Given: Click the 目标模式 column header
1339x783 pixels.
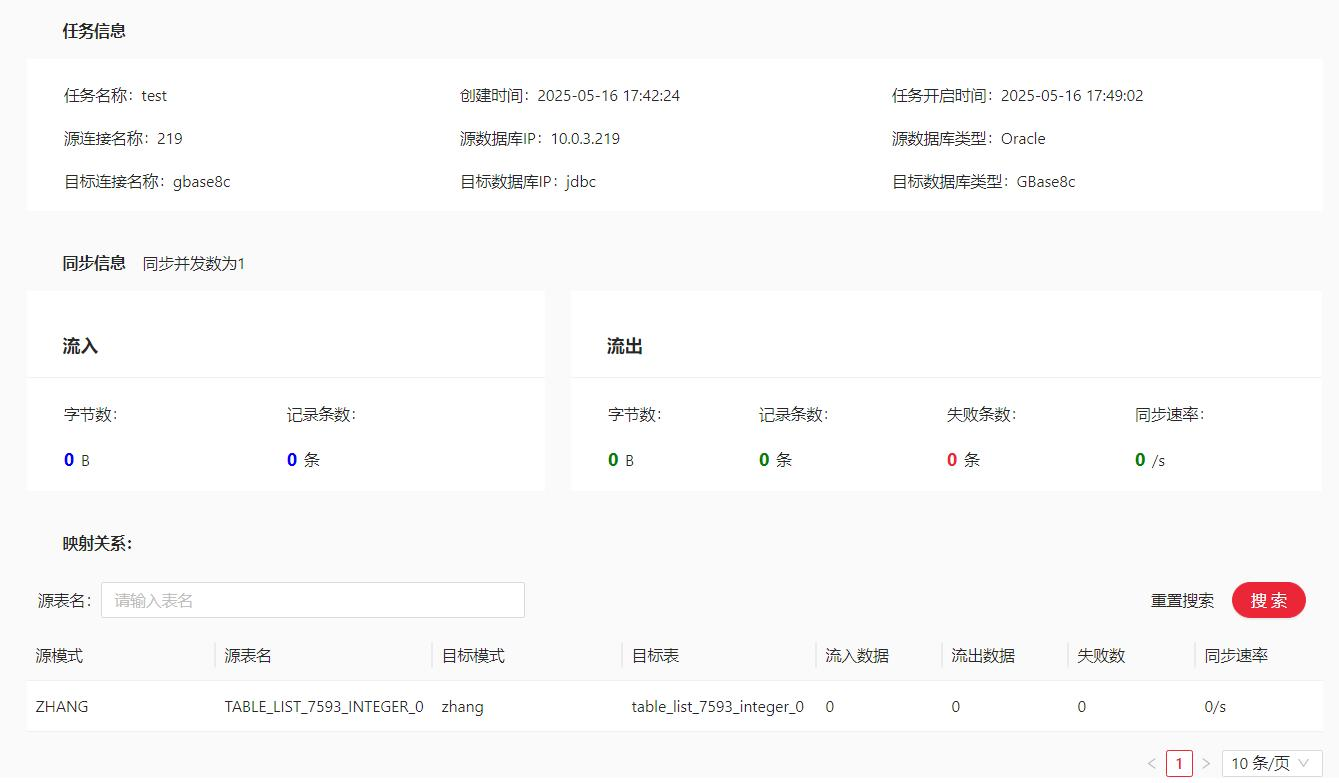Looking at the screenshot, I should (x=473, y=656).
